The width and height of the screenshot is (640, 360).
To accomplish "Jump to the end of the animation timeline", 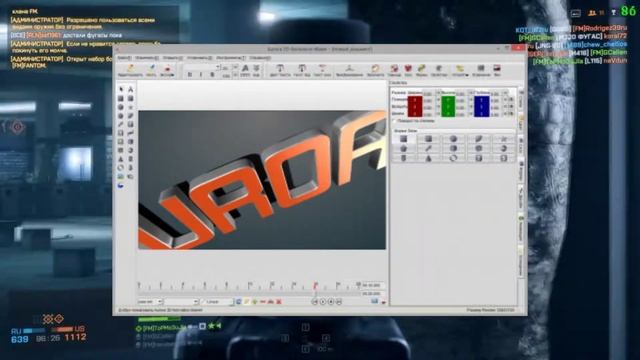I will 339,302.
